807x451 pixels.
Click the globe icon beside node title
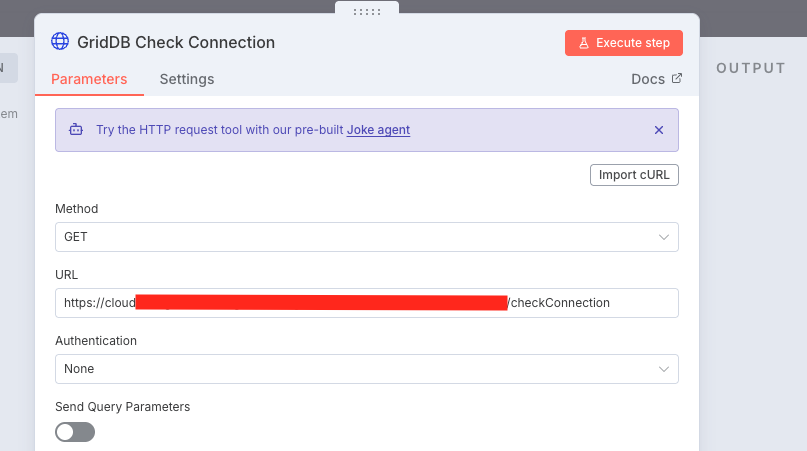tap(60, 42)
